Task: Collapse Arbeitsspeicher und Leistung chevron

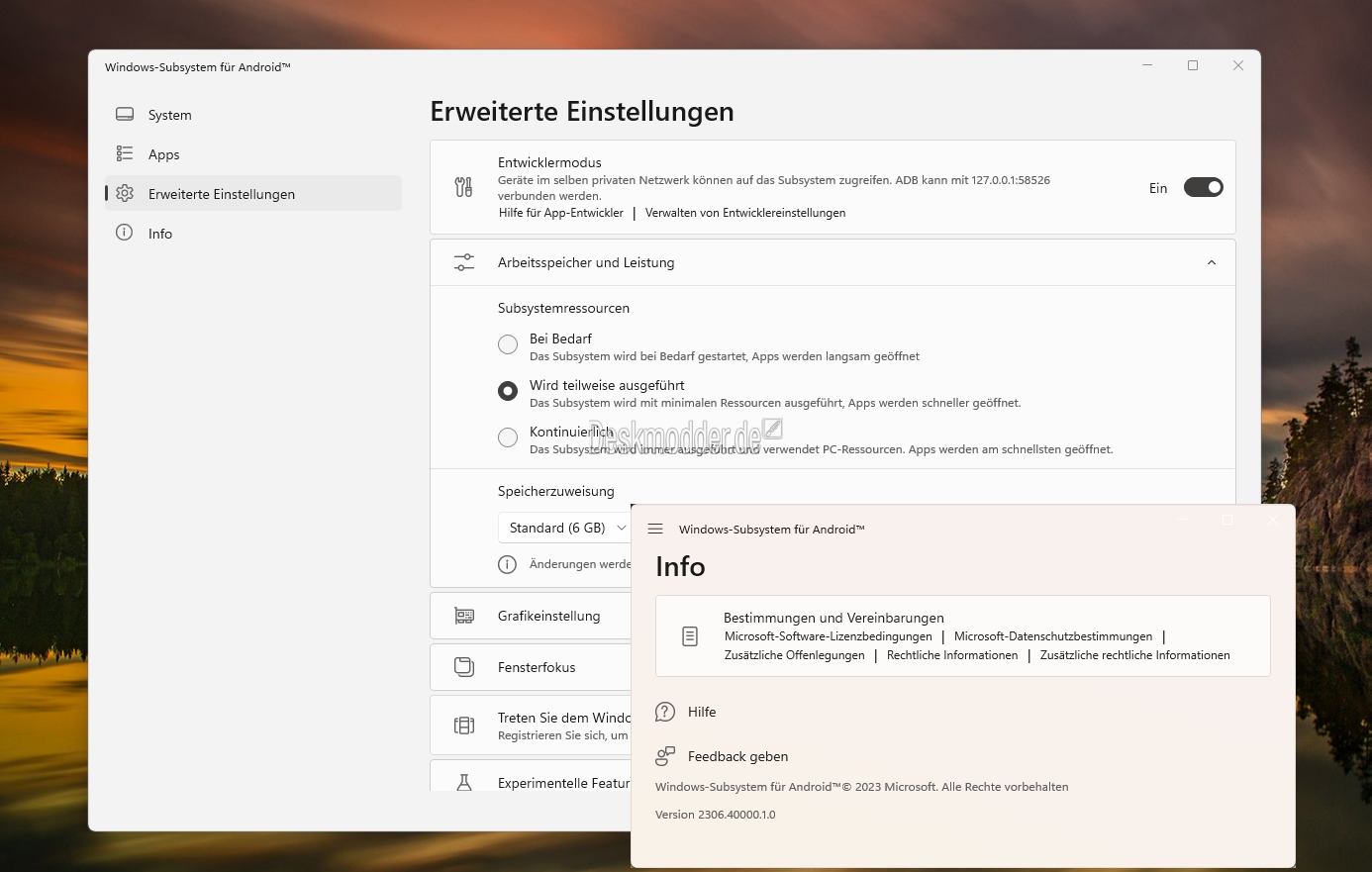Action: [x=1212, y=262]
